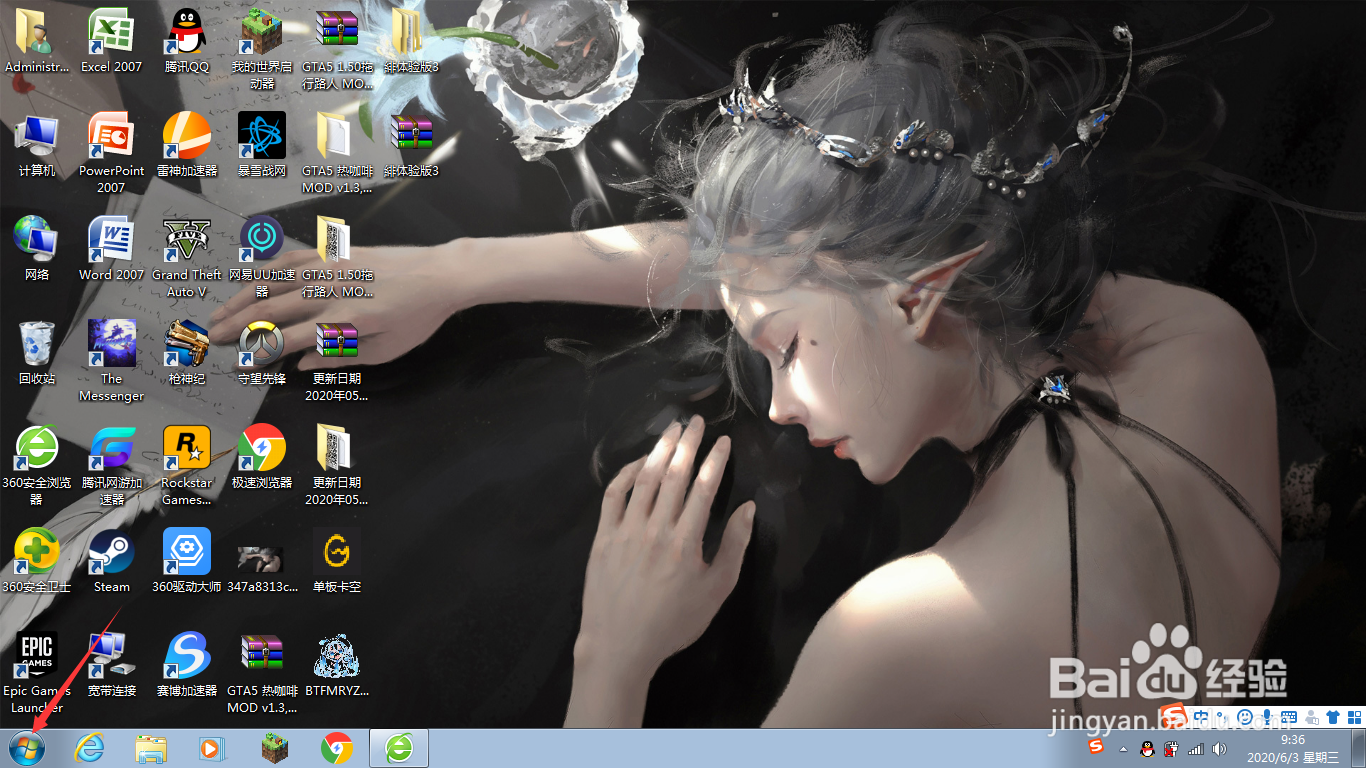Launch the 单板卡空 desktop icon
This screenshot has height=768, width=1366.
(337, 551)
